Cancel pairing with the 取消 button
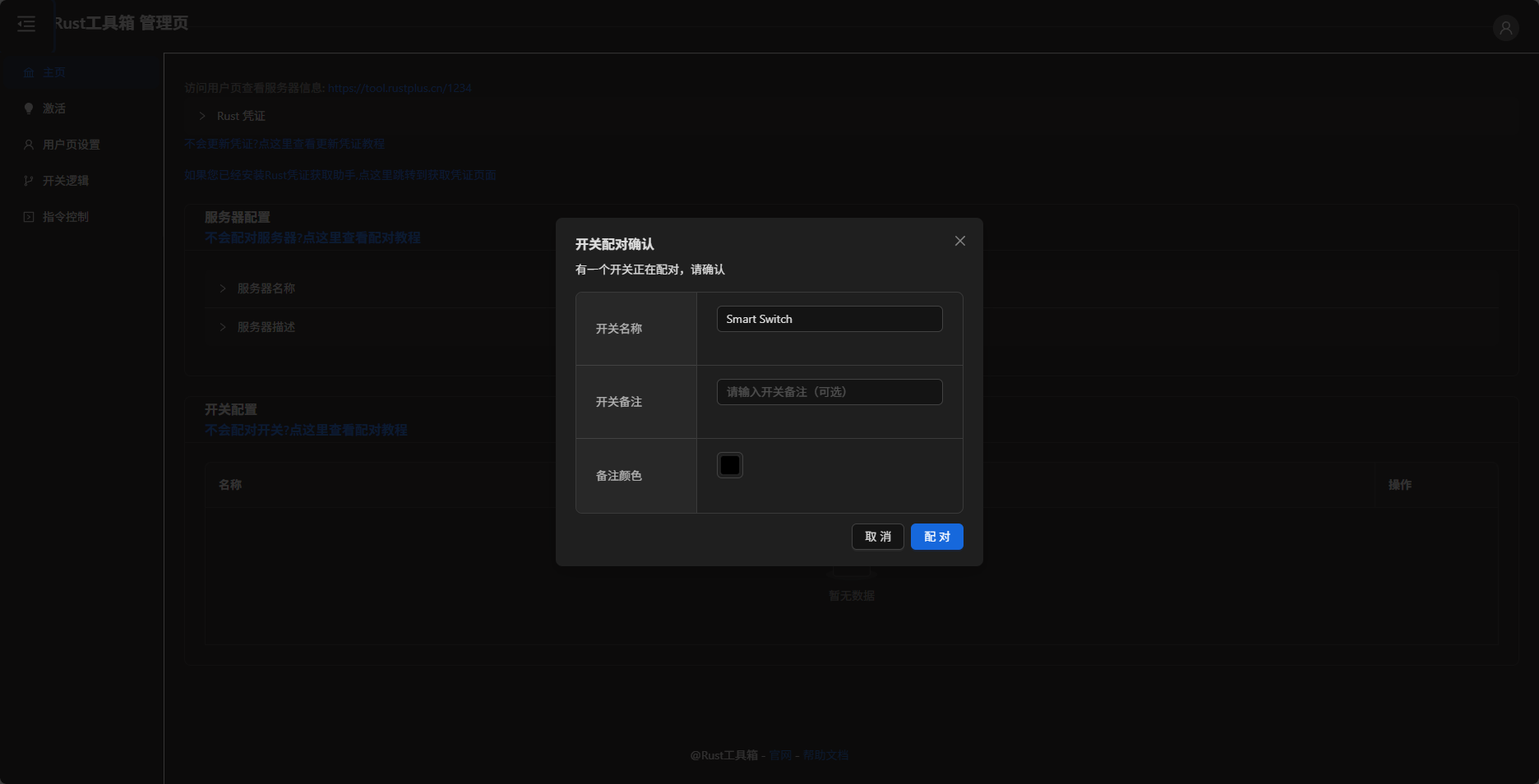The width and height of the screenshot is (1539, 784). [878, 537]
